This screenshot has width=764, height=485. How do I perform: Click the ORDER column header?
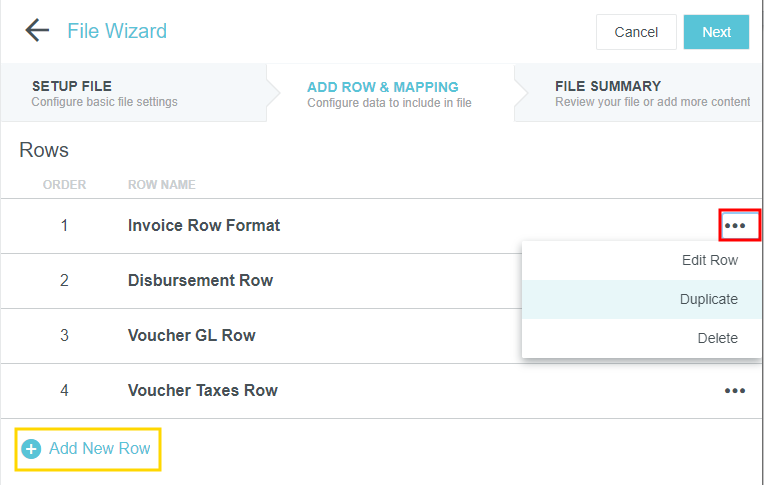(64, 185)
